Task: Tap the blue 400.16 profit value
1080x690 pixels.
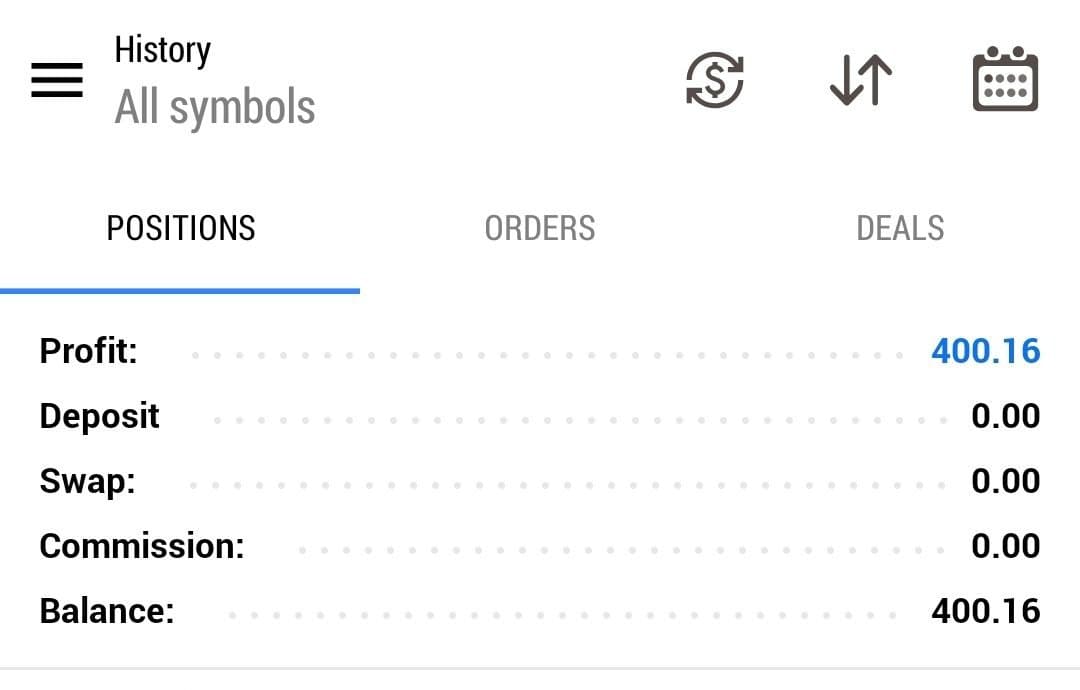Action: click(985, 351)
